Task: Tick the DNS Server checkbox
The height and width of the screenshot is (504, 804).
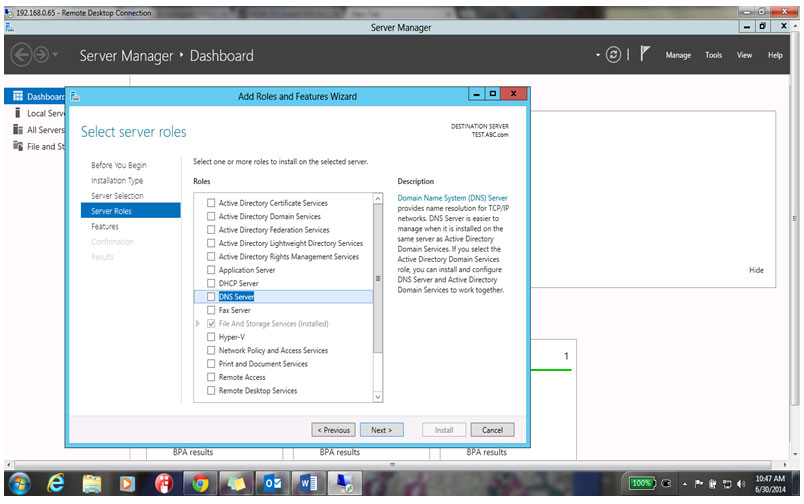Action: 211,296
